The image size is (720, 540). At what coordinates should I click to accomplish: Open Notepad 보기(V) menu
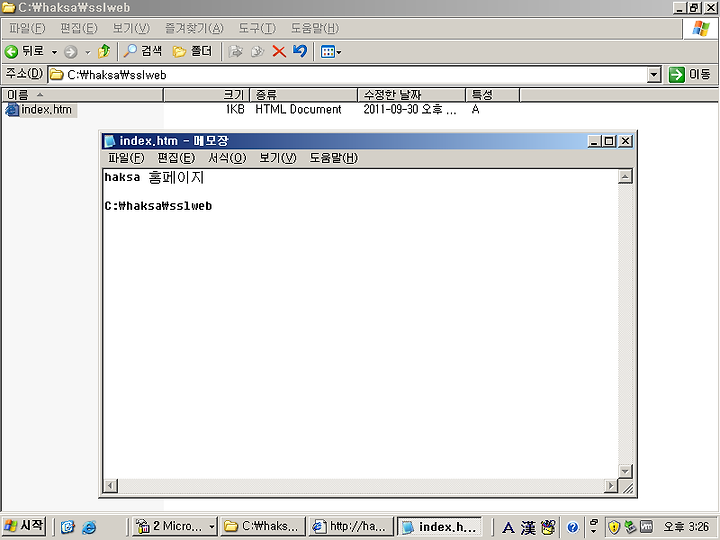tap(278, 158)
